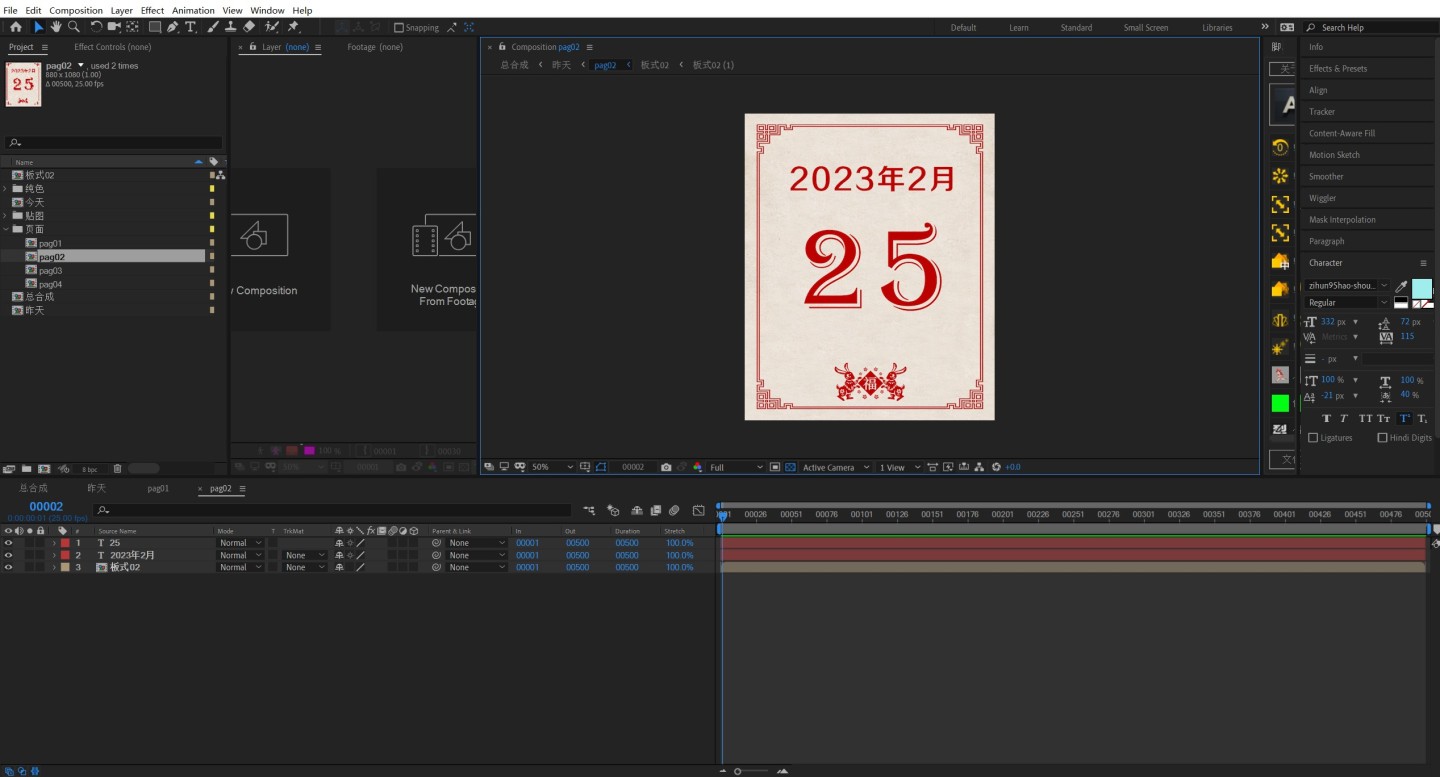Expand the 纯色 folder in Project
This screenshot has height=777, width=1440.
[x=5, y=189]
